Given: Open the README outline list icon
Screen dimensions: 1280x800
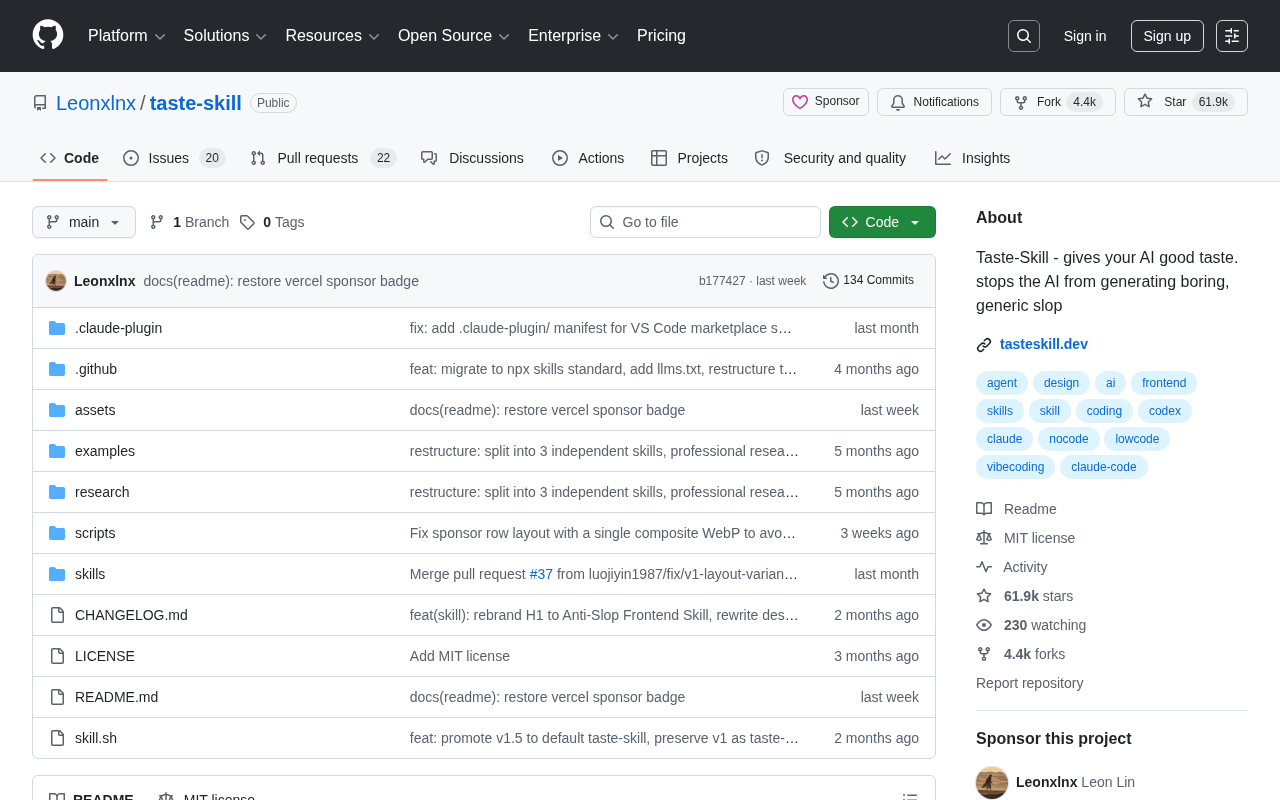Looking at the screenshot, I should 910,798.
